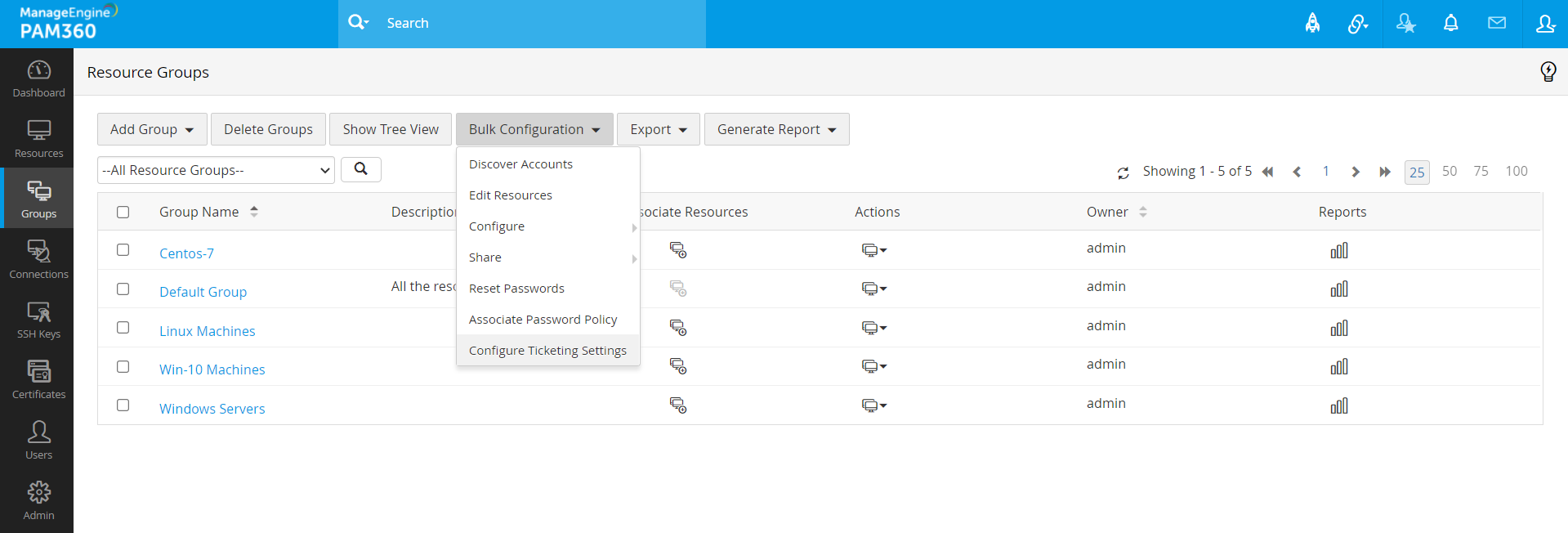1568x533 pixels.
Task: Open reports chart icon for Centos-7
Action: [1338, 250]
